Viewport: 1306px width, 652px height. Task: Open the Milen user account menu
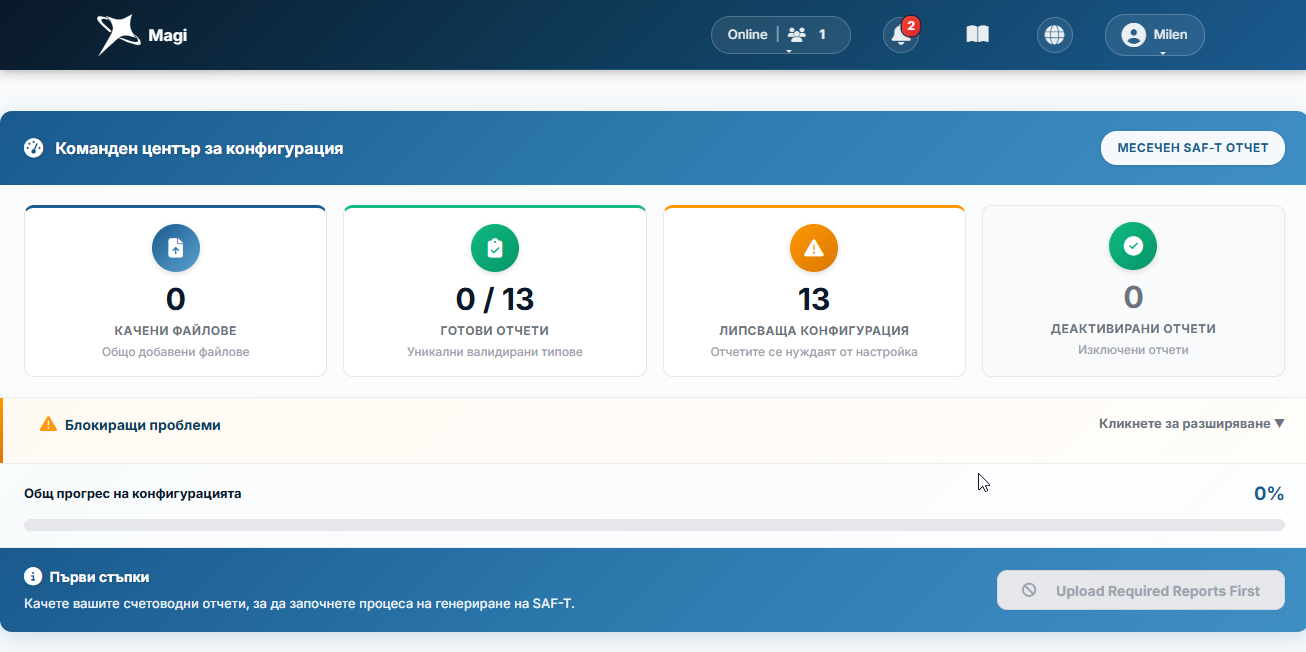1155,35
